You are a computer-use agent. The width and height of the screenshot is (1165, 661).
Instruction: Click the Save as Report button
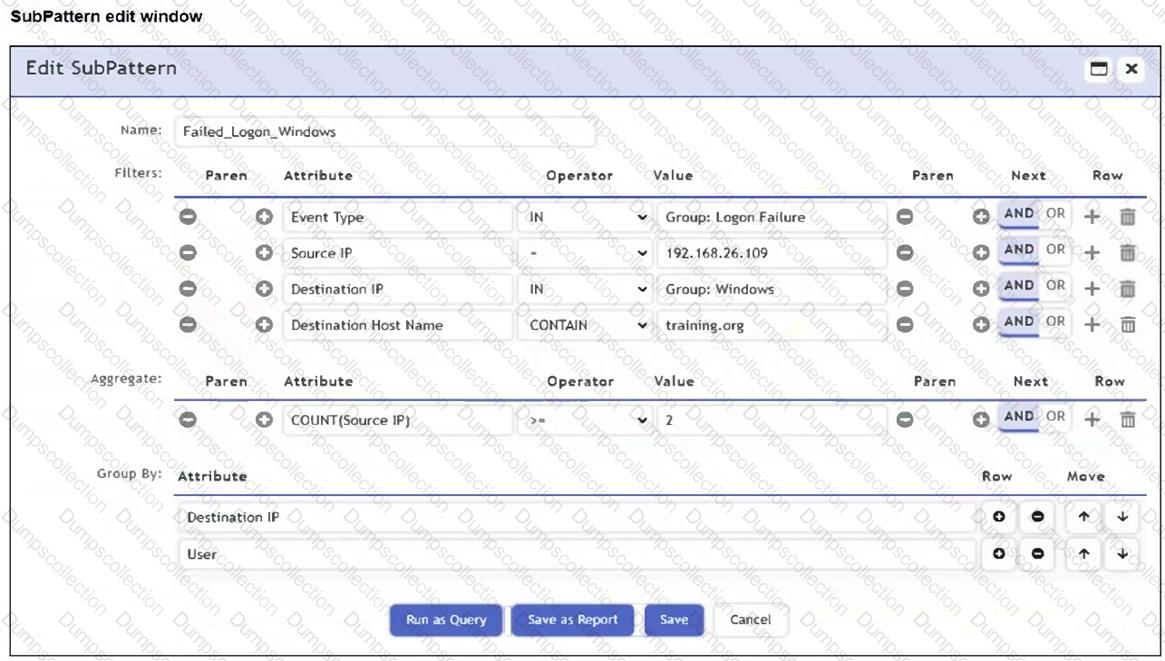pyautogui.click(x=573, y=620)
